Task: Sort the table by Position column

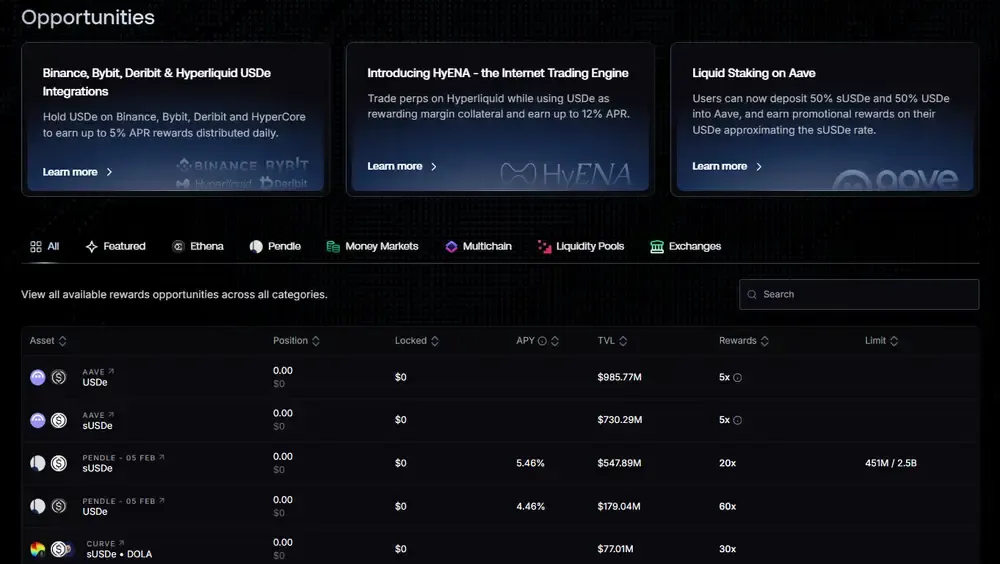Action: click(316, 341)
